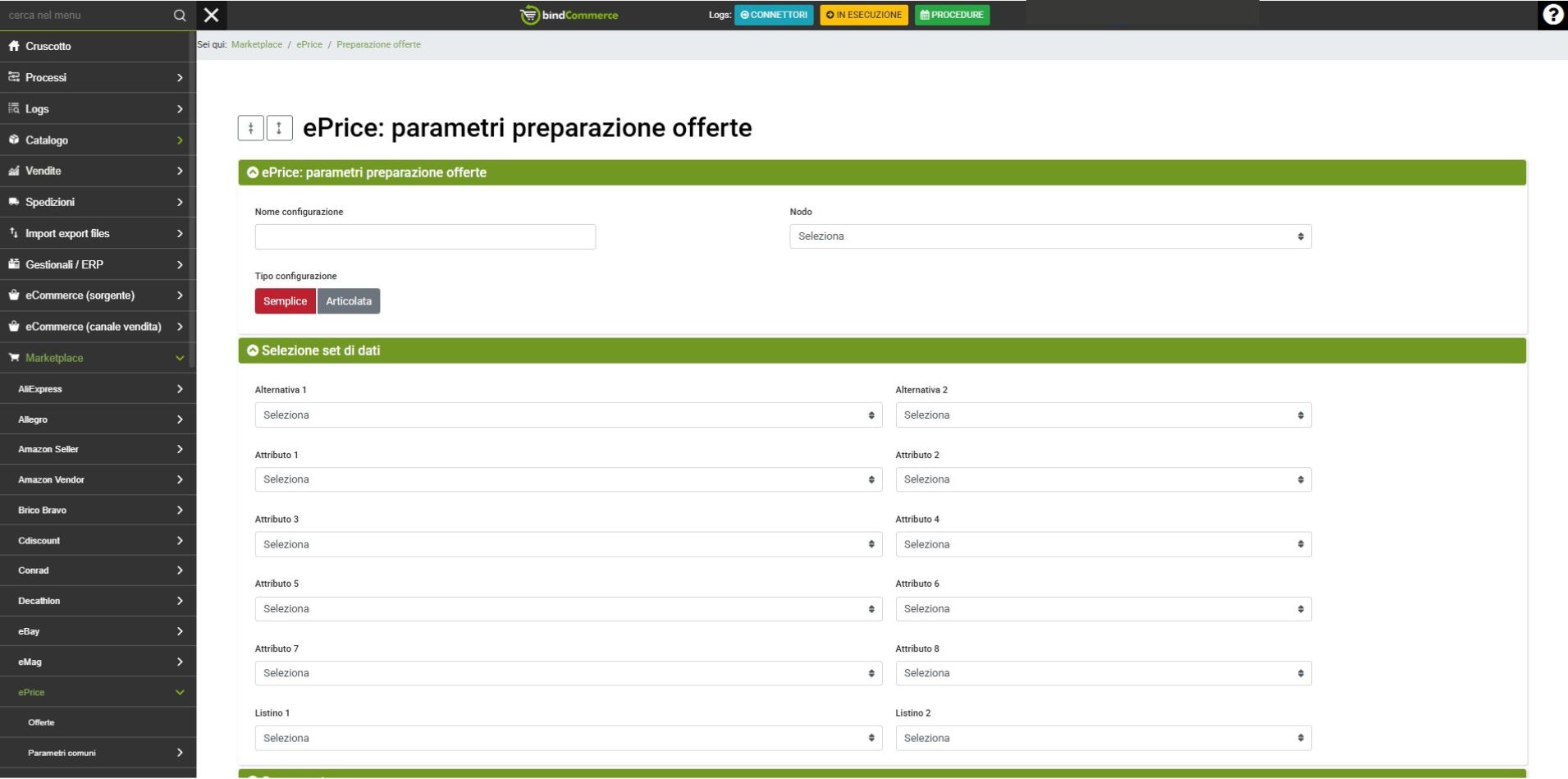
Task: Click the bindCommerce logo
Action: pos(569,15)
